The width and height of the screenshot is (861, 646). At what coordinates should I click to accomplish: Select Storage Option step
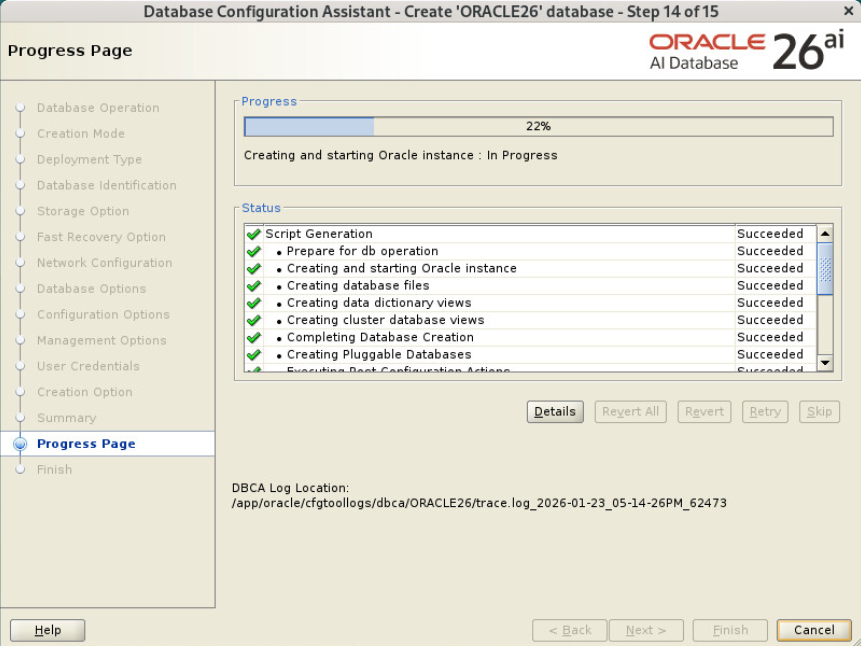(83, 211)
